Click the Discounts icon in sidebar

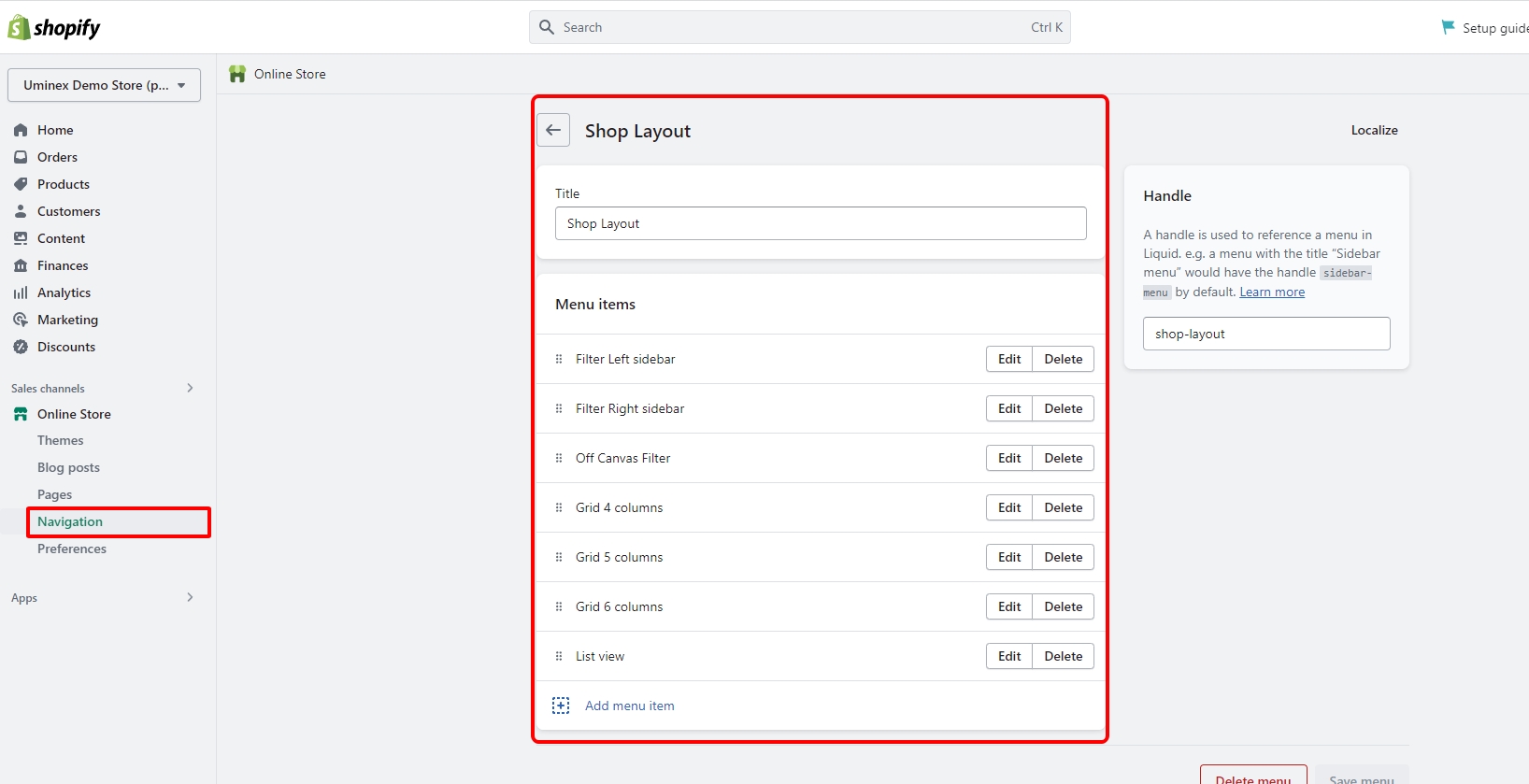pos(21,347)
